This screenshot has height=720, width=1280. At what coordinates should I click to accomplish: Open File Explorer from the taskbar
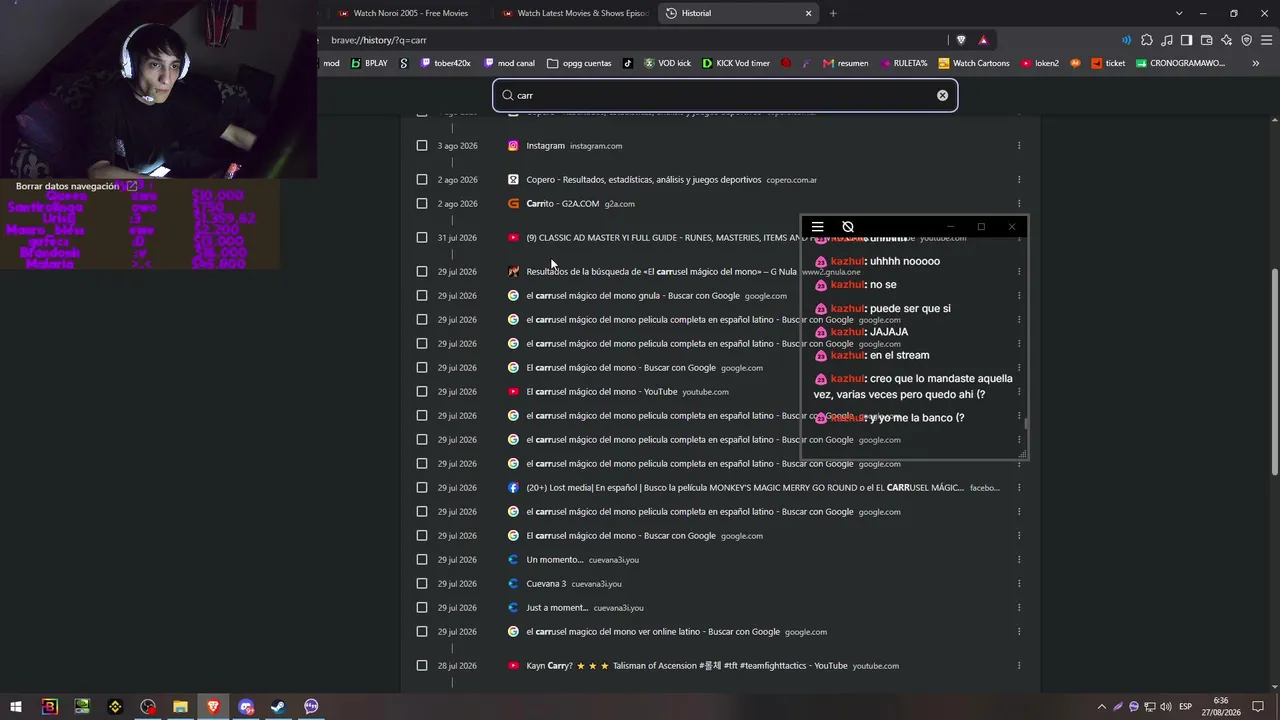(180, 707)
